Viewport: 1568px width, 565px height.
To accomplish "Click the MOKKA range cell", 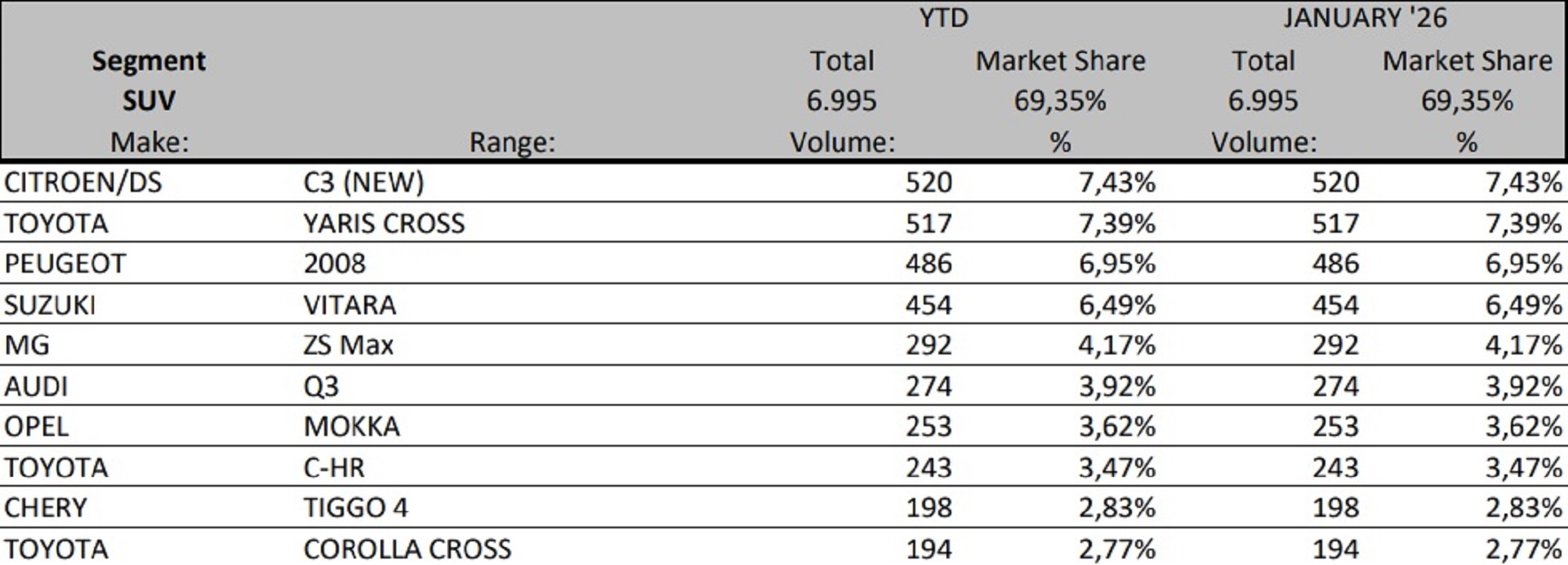I will point(352,427).
